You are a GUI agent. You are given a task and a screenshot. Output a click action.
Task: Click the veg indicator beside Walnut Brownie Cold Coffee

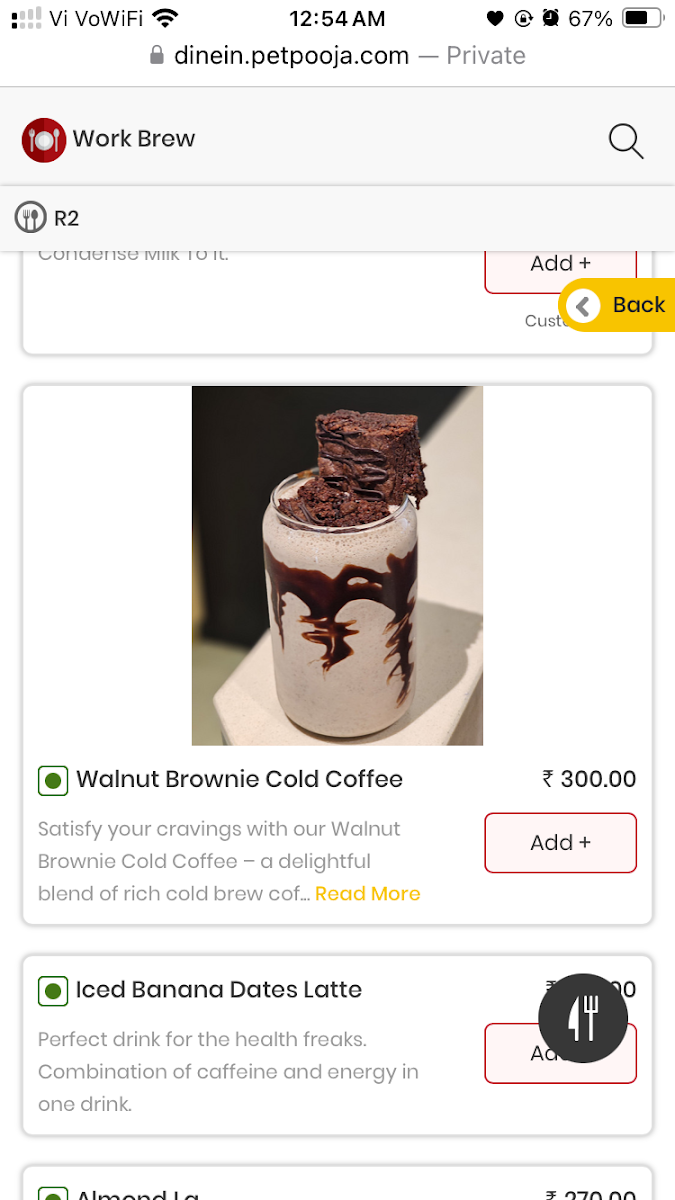coord(52,780)
